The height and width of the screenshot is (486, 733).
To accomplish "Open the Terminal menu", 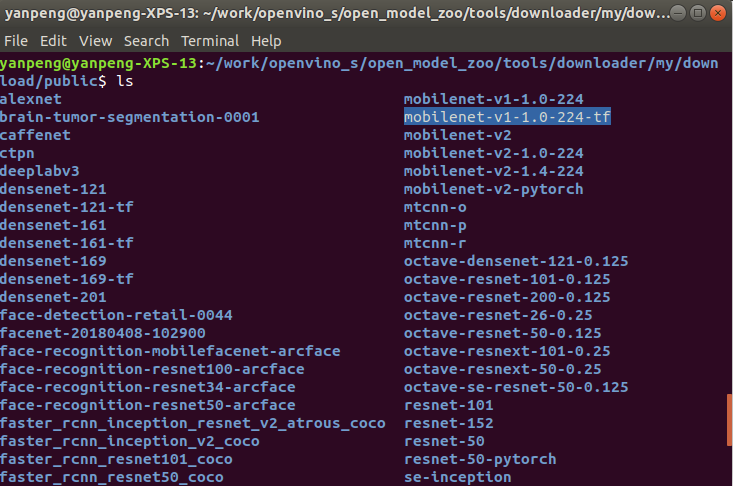I will coord(210,41).
